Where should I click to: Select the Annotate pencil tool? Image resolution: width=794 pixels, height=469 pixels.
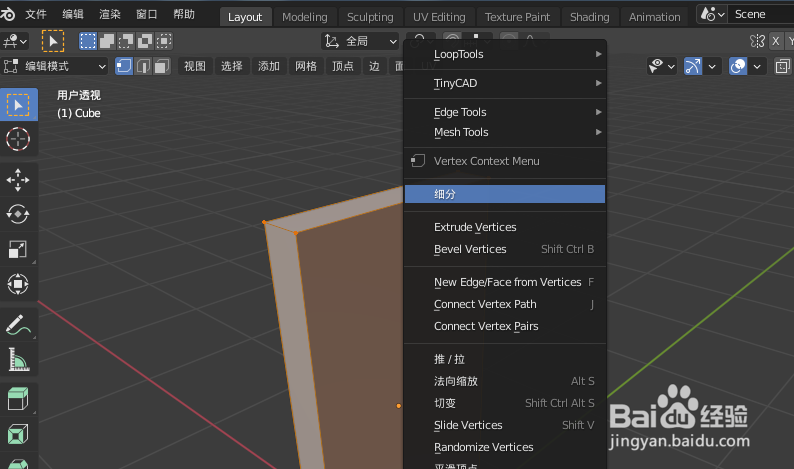[x=18, y=325]
